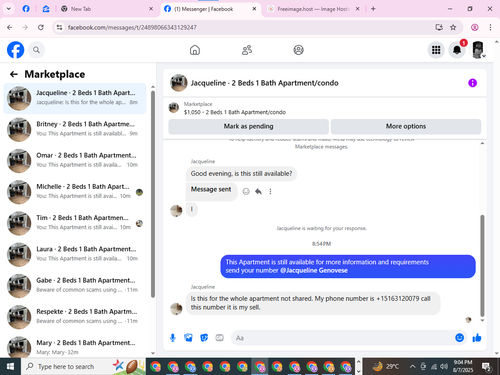Open the $1,050 2 Beds listing link
The image size is (500, 375).
[235, 112]
